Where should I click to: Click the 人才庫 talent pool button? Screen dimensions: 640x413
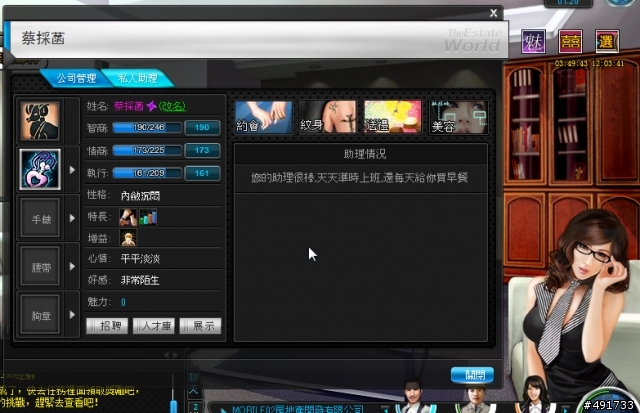(153, 326)
